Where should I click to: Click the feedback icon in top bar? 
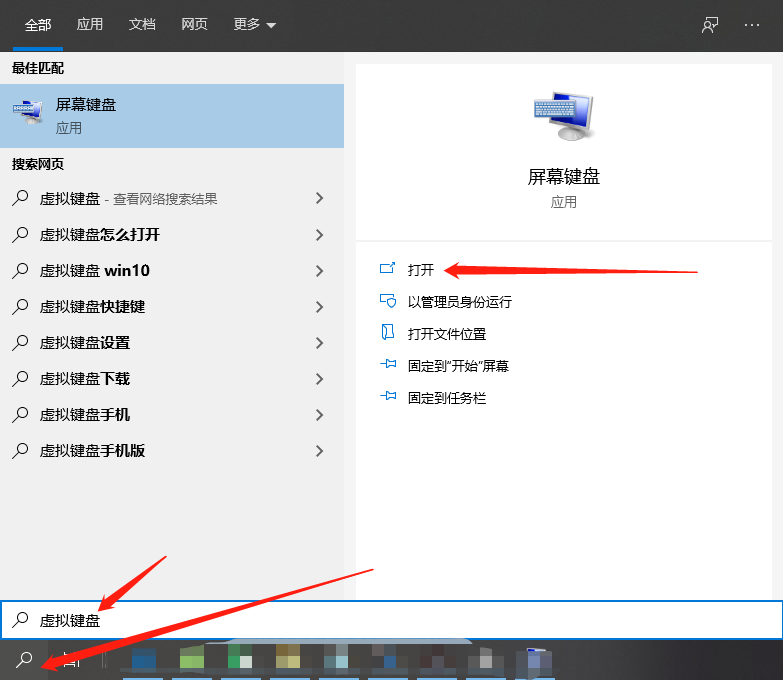710,25
